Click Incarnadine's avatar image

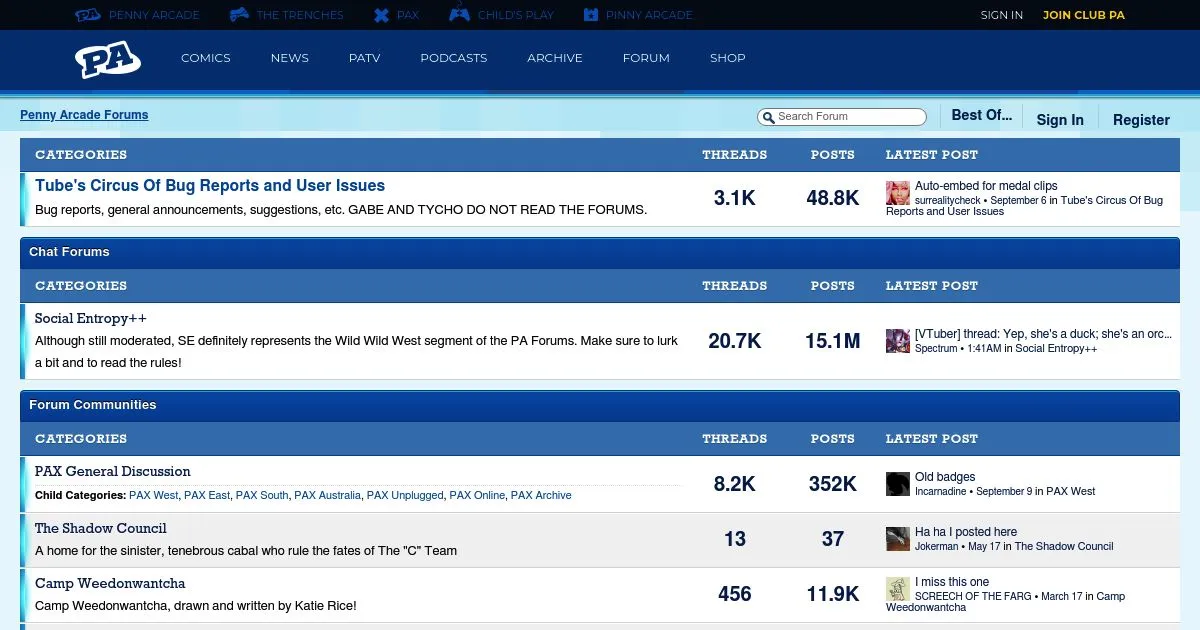point(897,484)
